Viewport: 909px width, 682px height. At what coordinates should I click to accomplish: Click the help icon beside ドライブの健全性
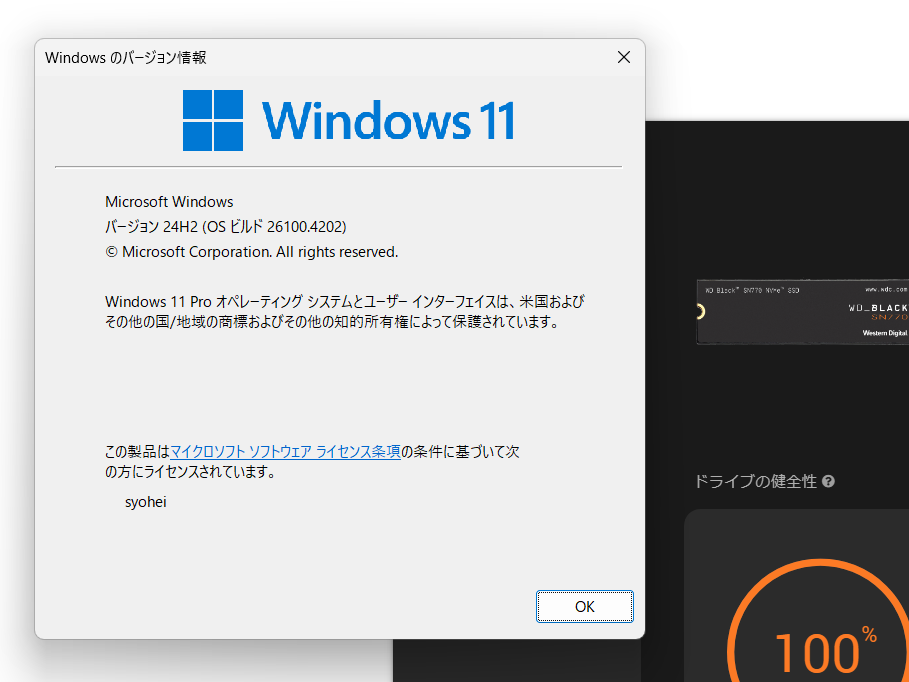pyautogui.click(x=828, y=481)
